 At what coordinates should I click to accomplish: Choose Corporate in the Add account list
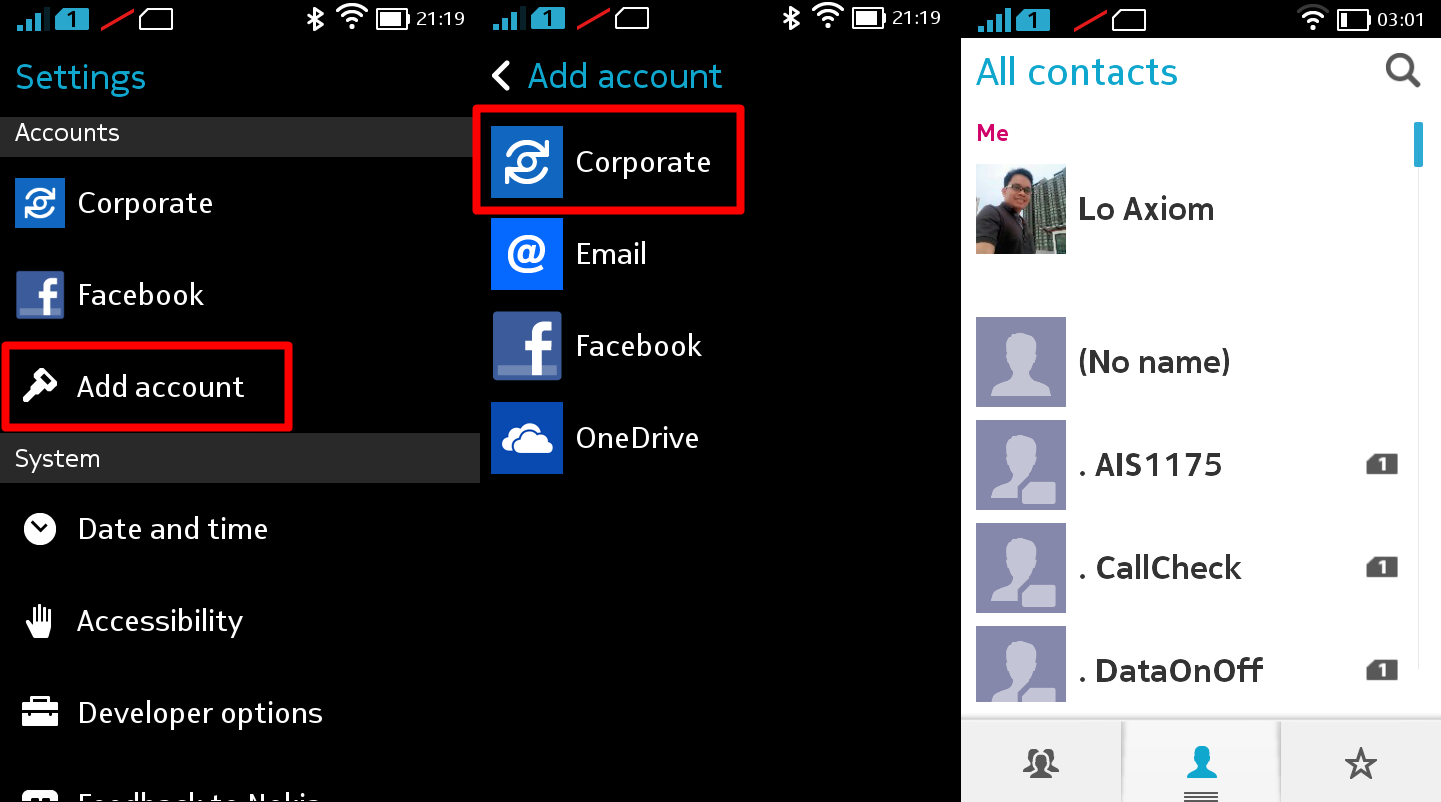[x=608, y=162]
